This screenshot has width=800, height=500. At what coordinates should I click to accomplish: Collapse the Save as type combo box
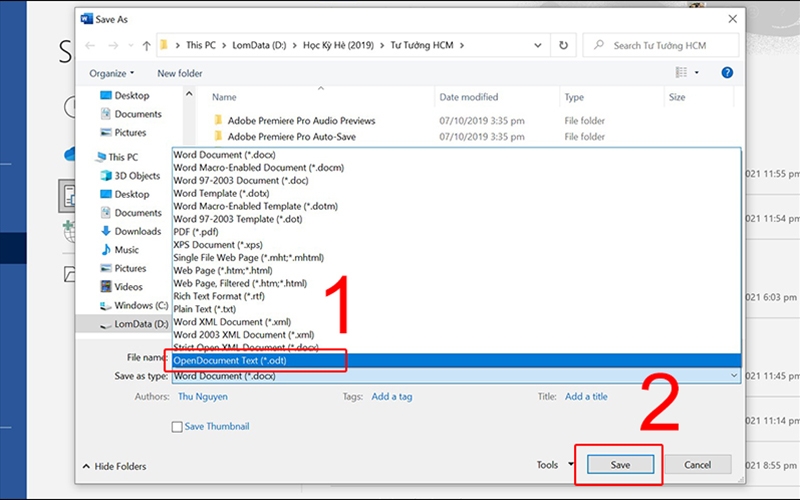click(733, 376)
